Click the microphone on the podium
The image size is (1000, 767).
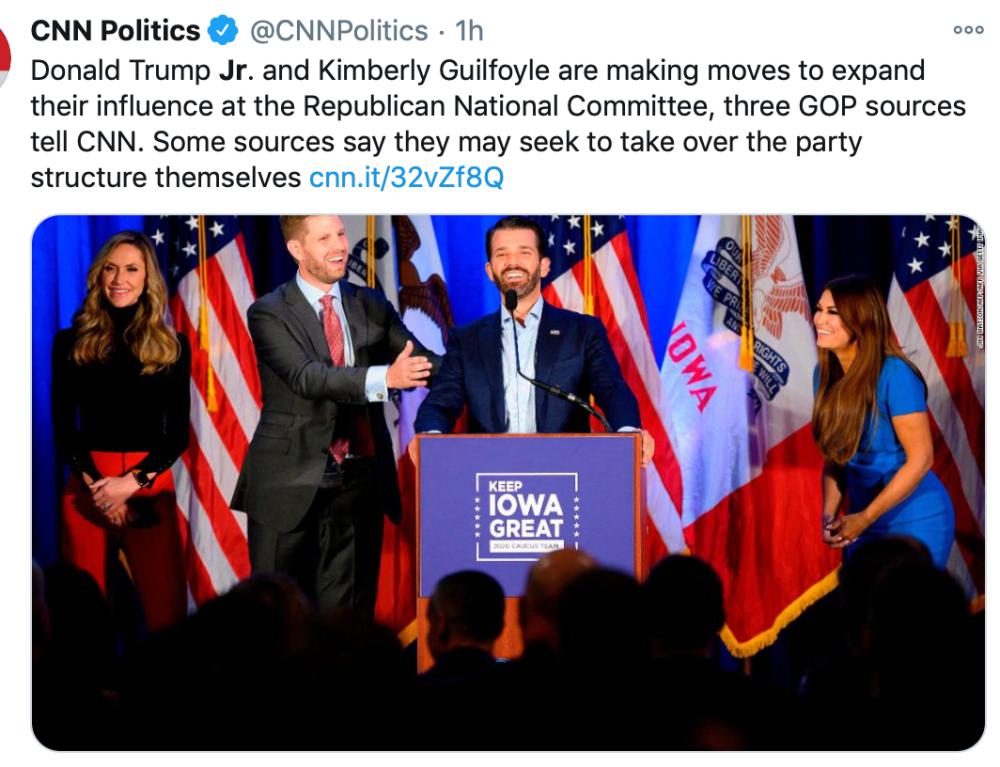point(511,300)
